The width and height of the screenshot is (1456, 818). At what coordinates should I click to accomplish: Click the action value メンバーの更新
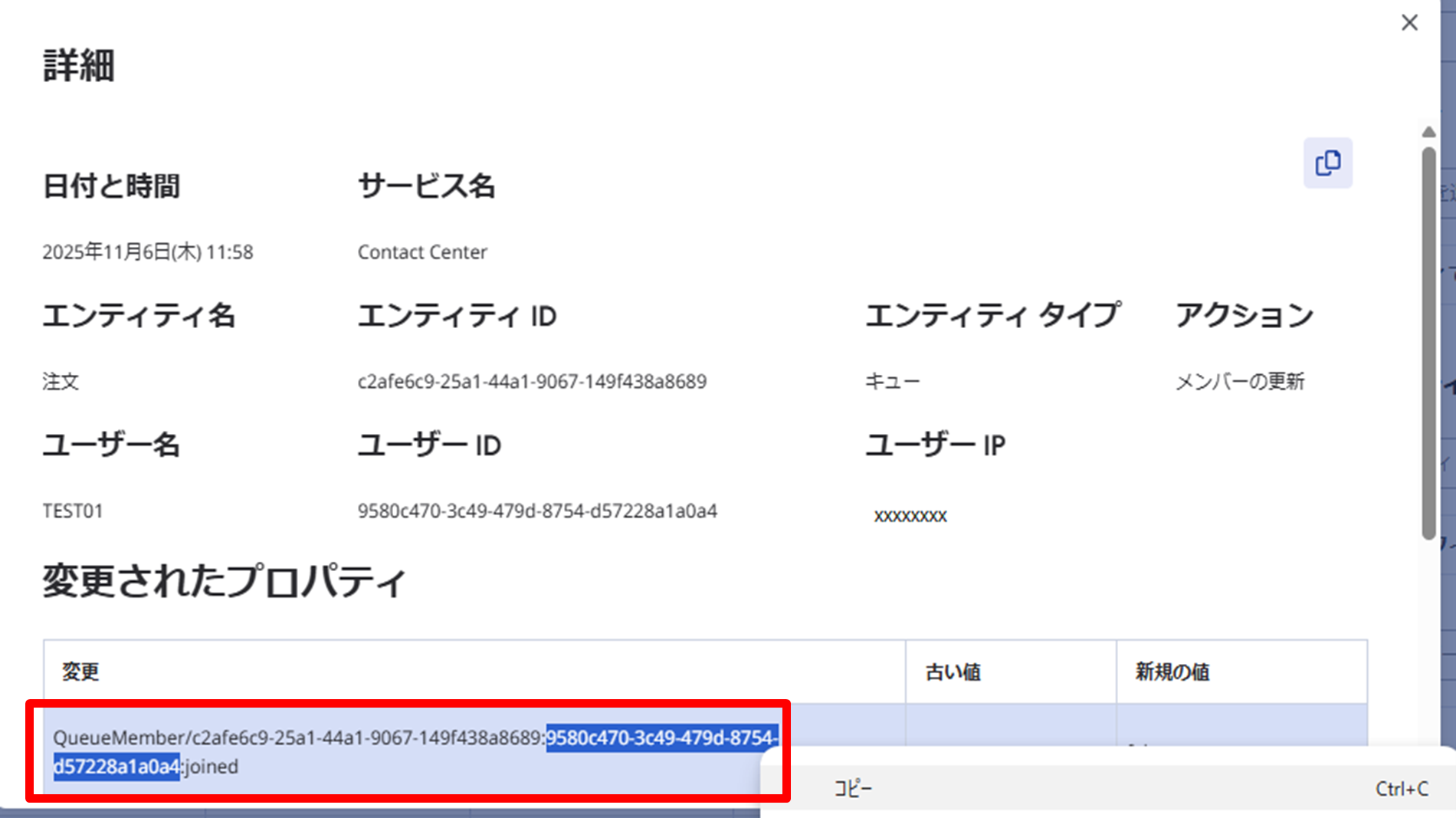(1240, 382)
